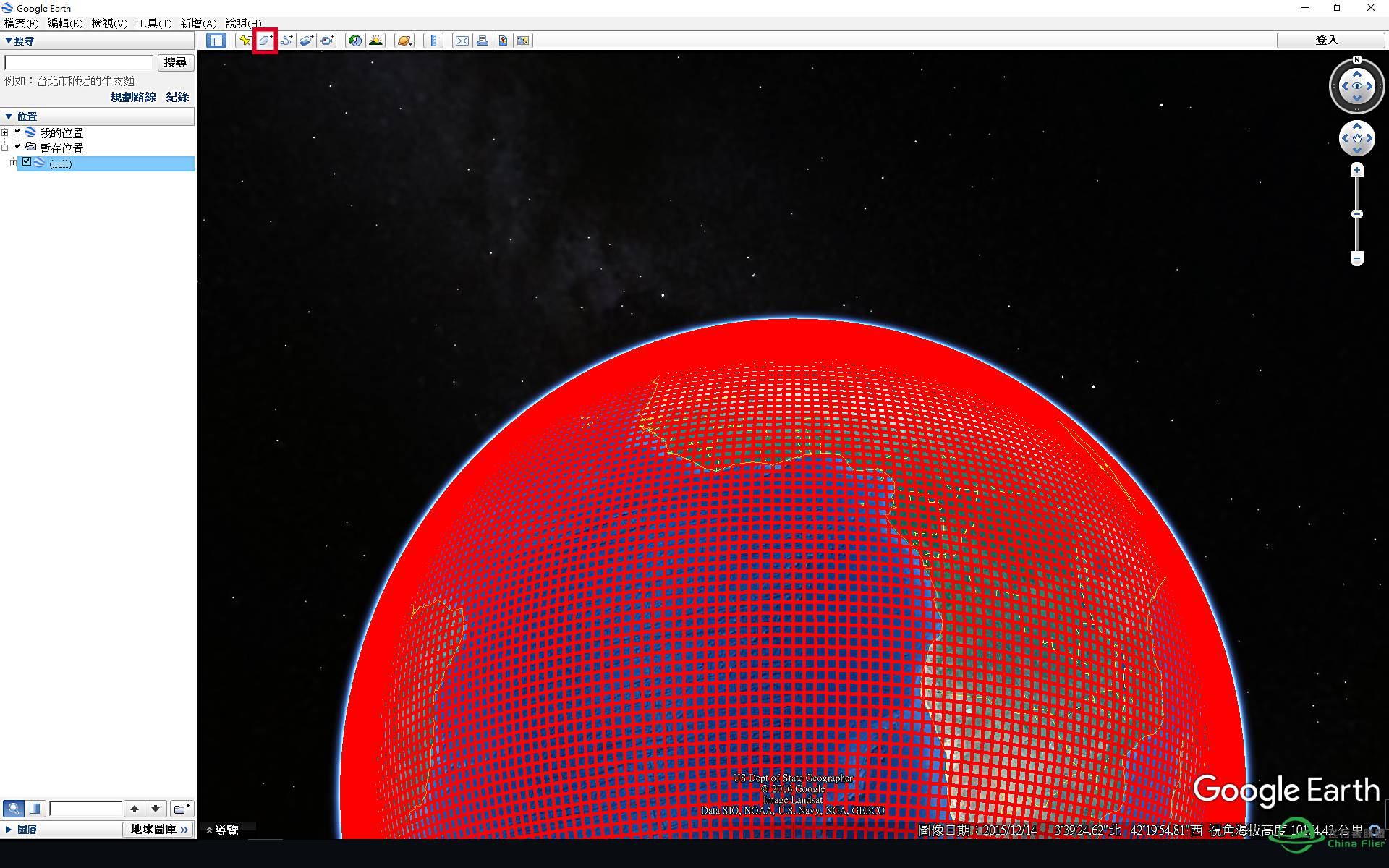
Task: Click the 搜尋 search button
Action: pyautogui.click(x=176, y=63)
